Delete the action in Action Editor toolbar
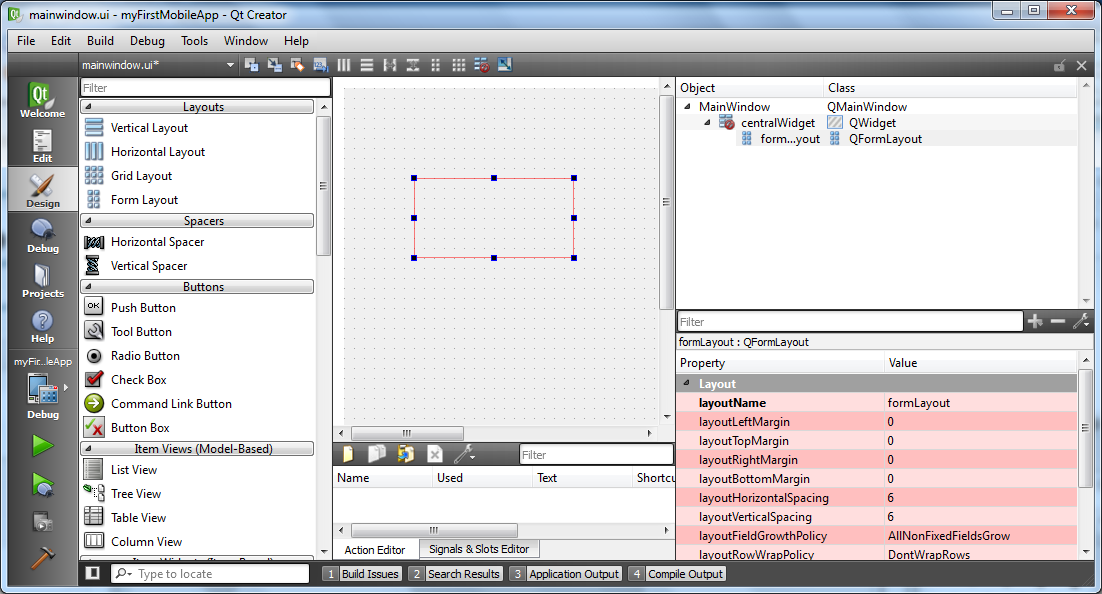The width and height of the screenshot is (1102, 594). click(x=435, y=454)
